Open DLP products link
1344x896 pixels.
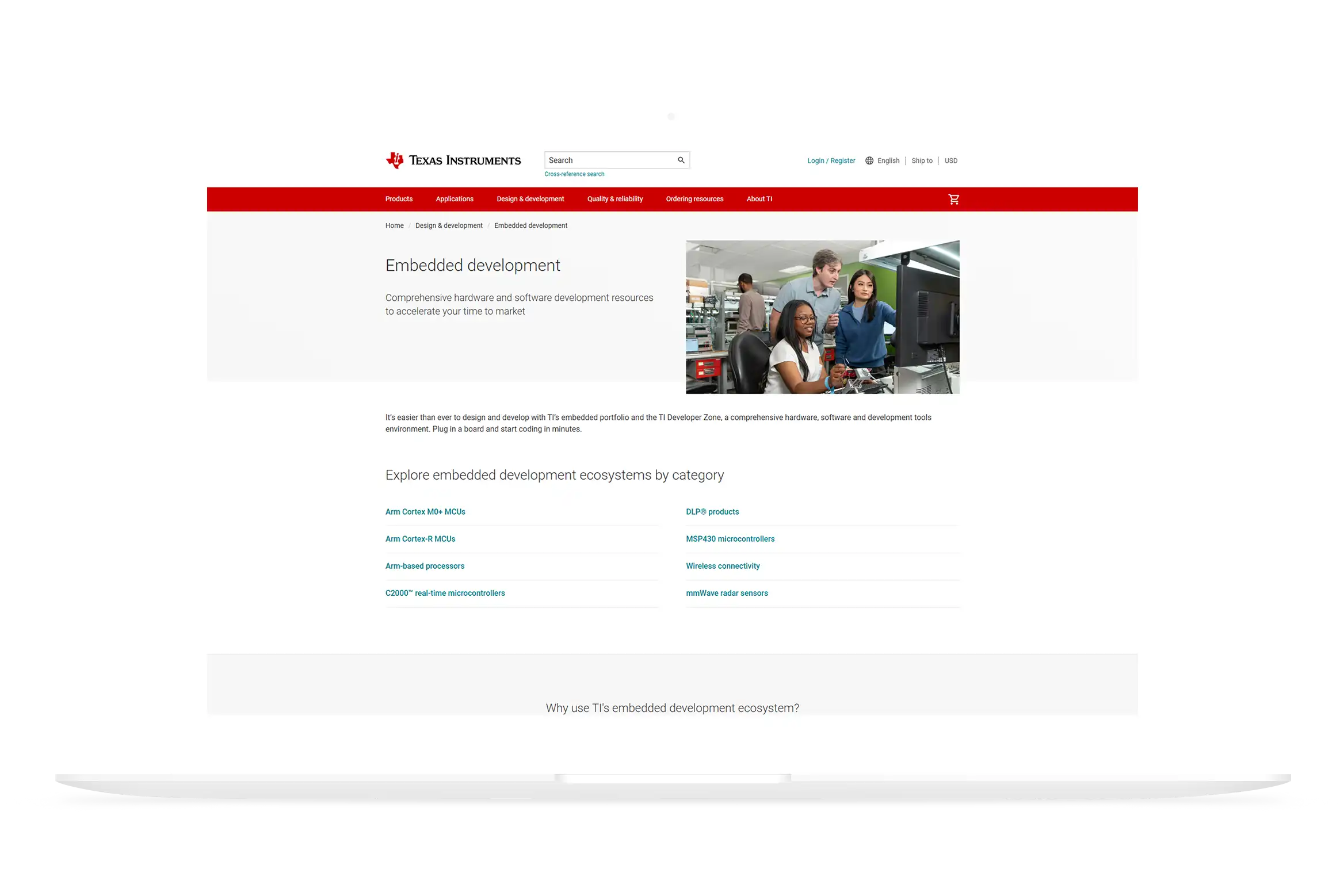(x=712, y=512)
